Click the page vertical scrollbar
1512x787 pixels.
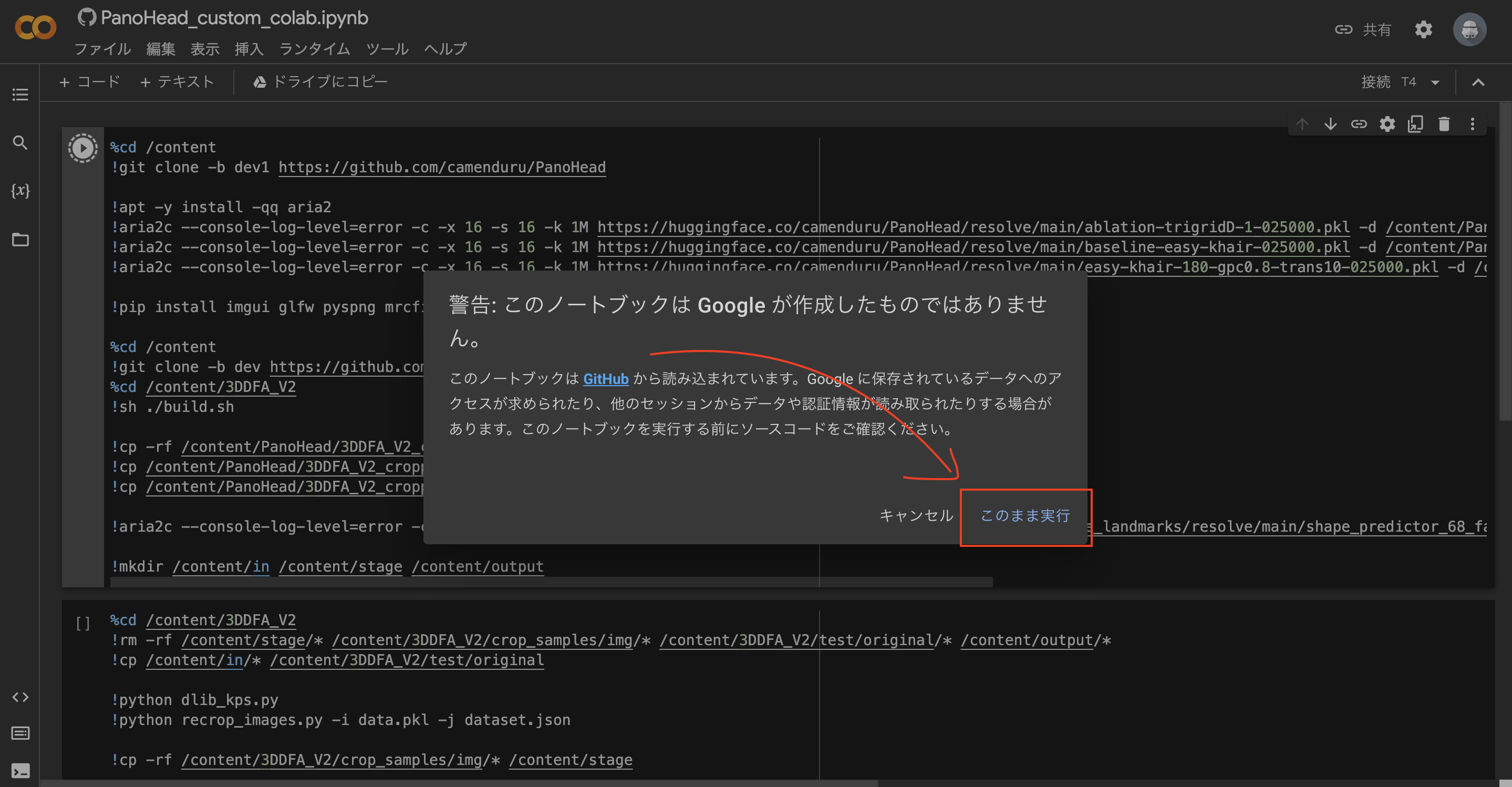[x=1505, y=262]
